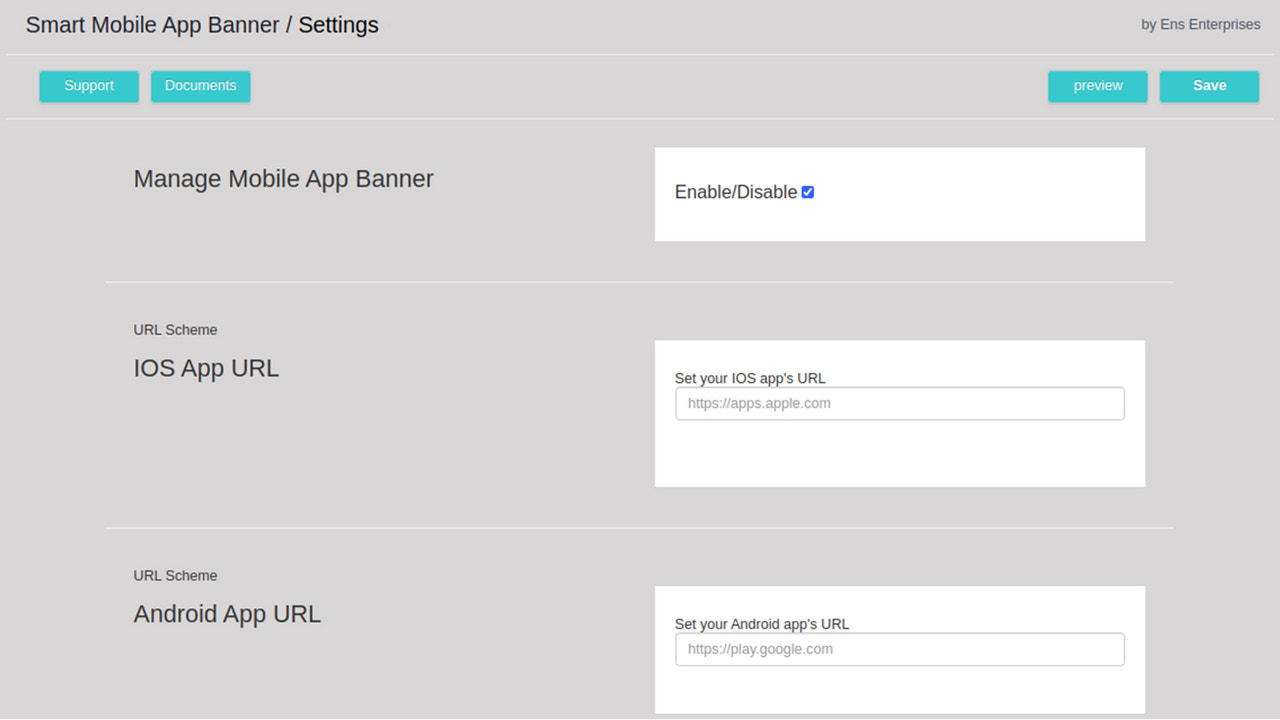
Task: Click the Support button
Action: tap(88, 86)
